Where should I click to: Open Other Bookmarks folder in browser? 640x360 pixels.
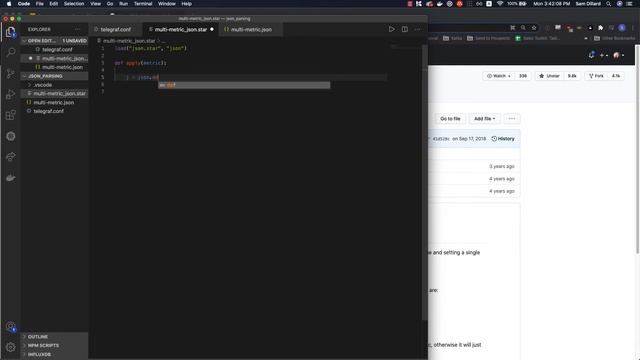(x=615, y=38)
